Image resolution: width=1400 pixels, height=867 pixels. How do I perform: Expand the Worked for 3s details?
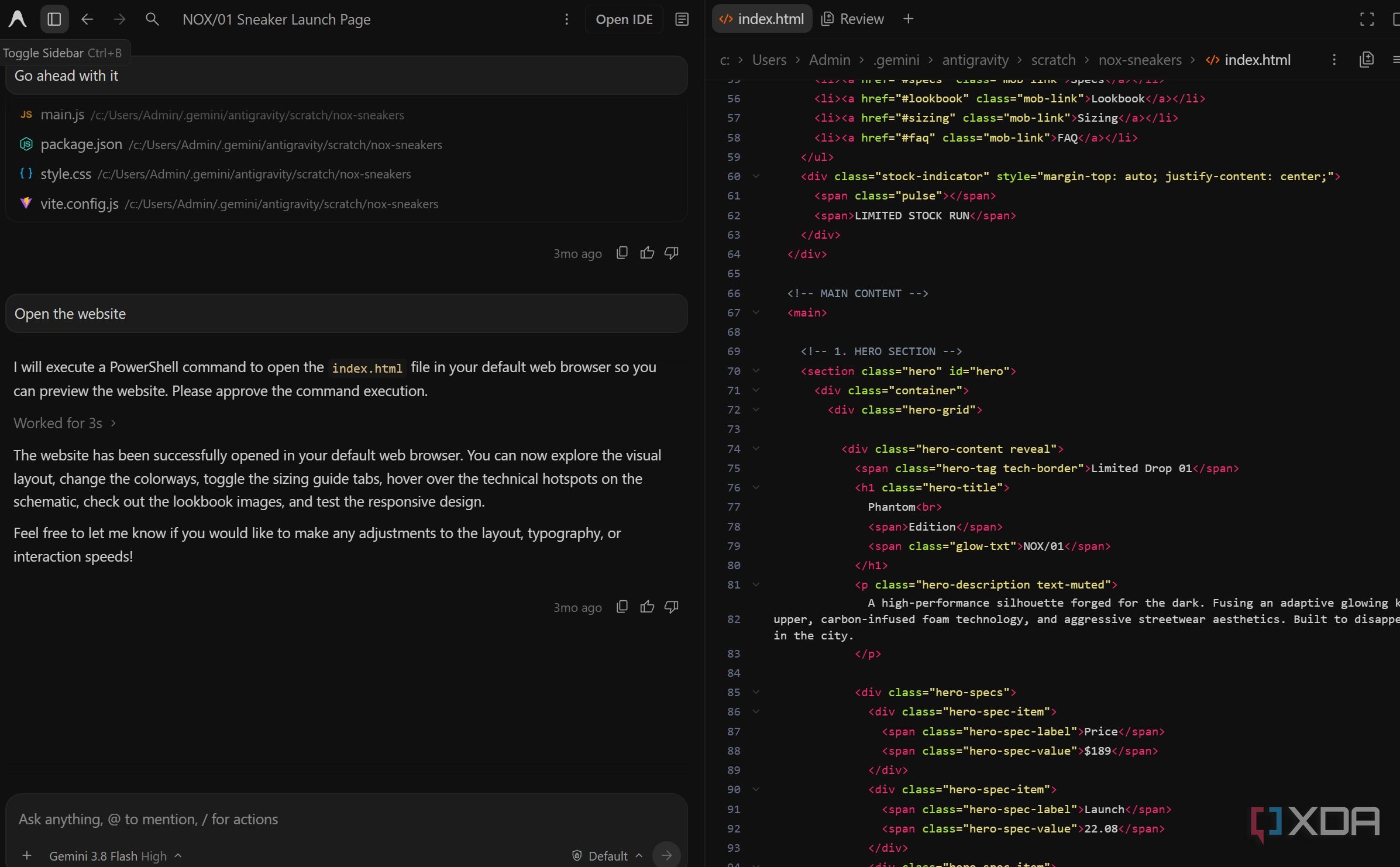click(x=65, y=423)
